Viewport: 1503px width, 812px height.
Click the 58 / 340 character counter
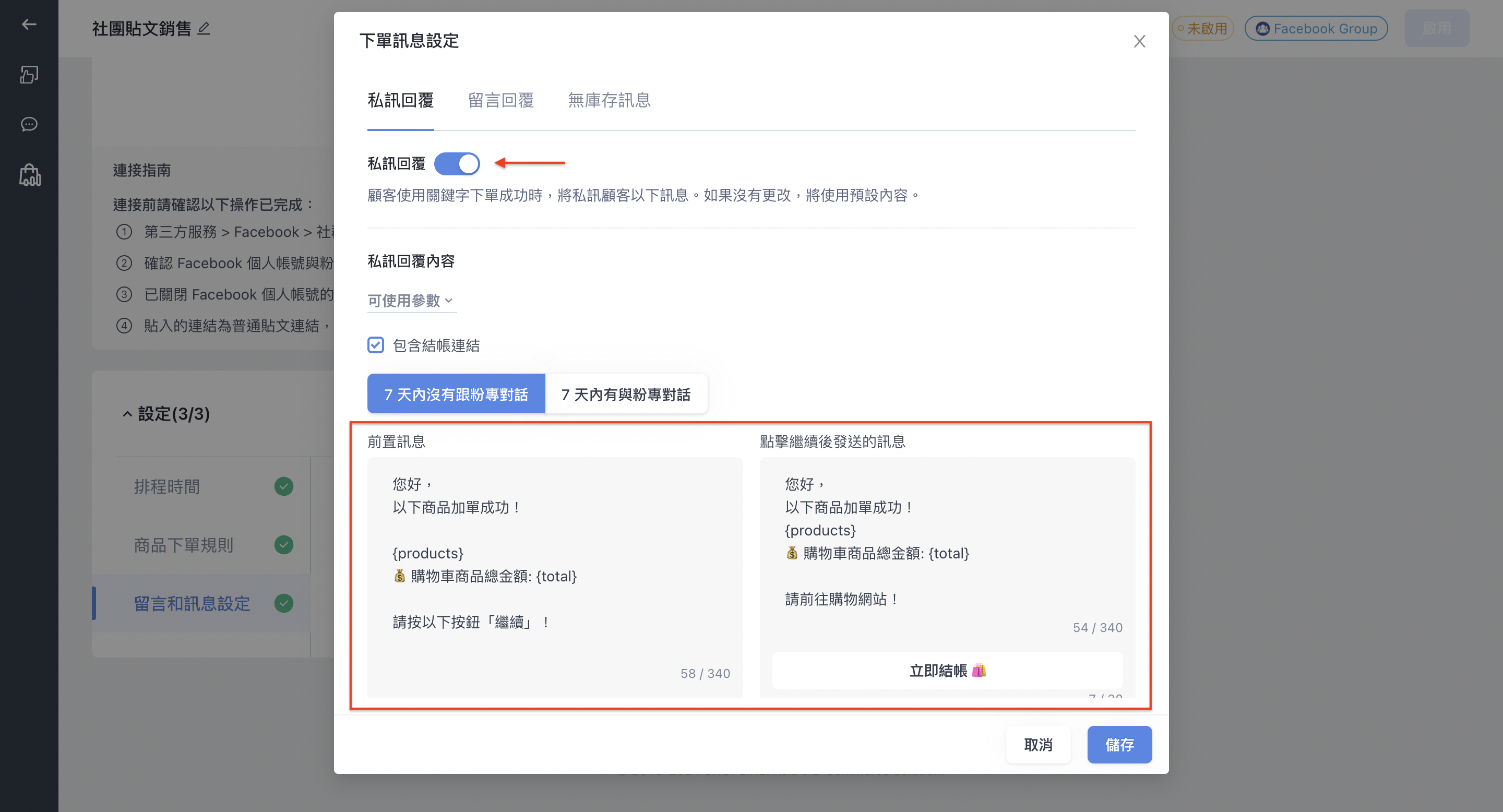(x=705, y=673)
